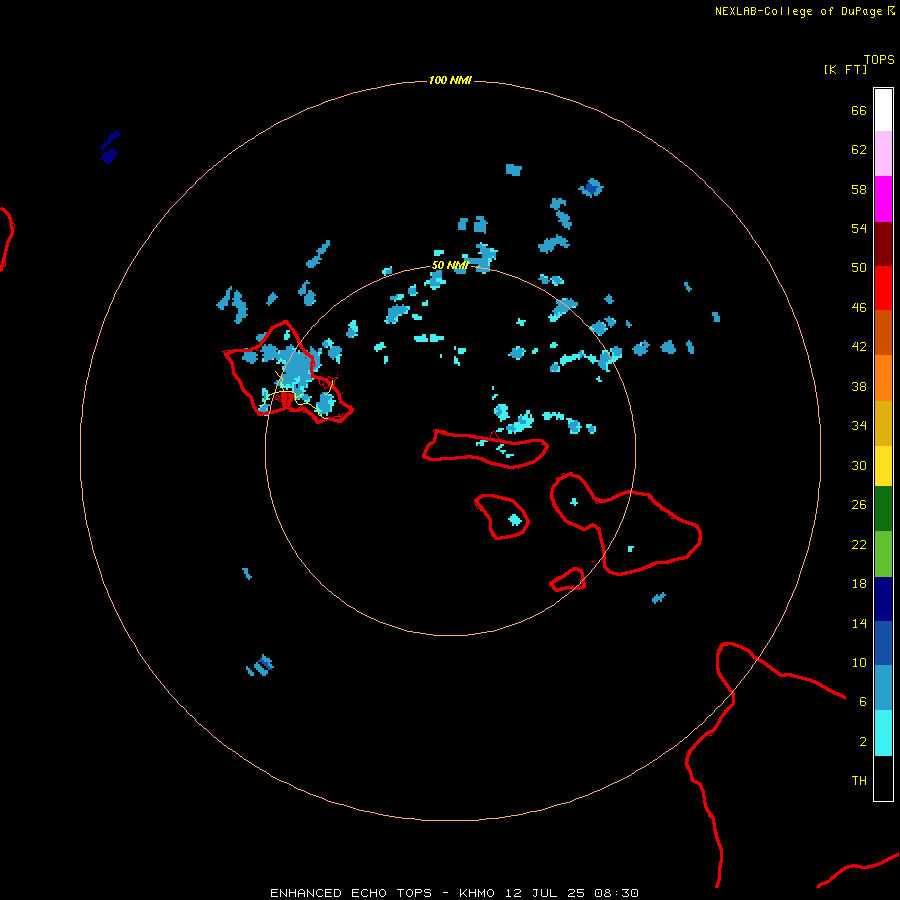Viewport: 900px width, 900px height.
Task: Click the navy blue 18 legend swatch
Action: [883, 599]
